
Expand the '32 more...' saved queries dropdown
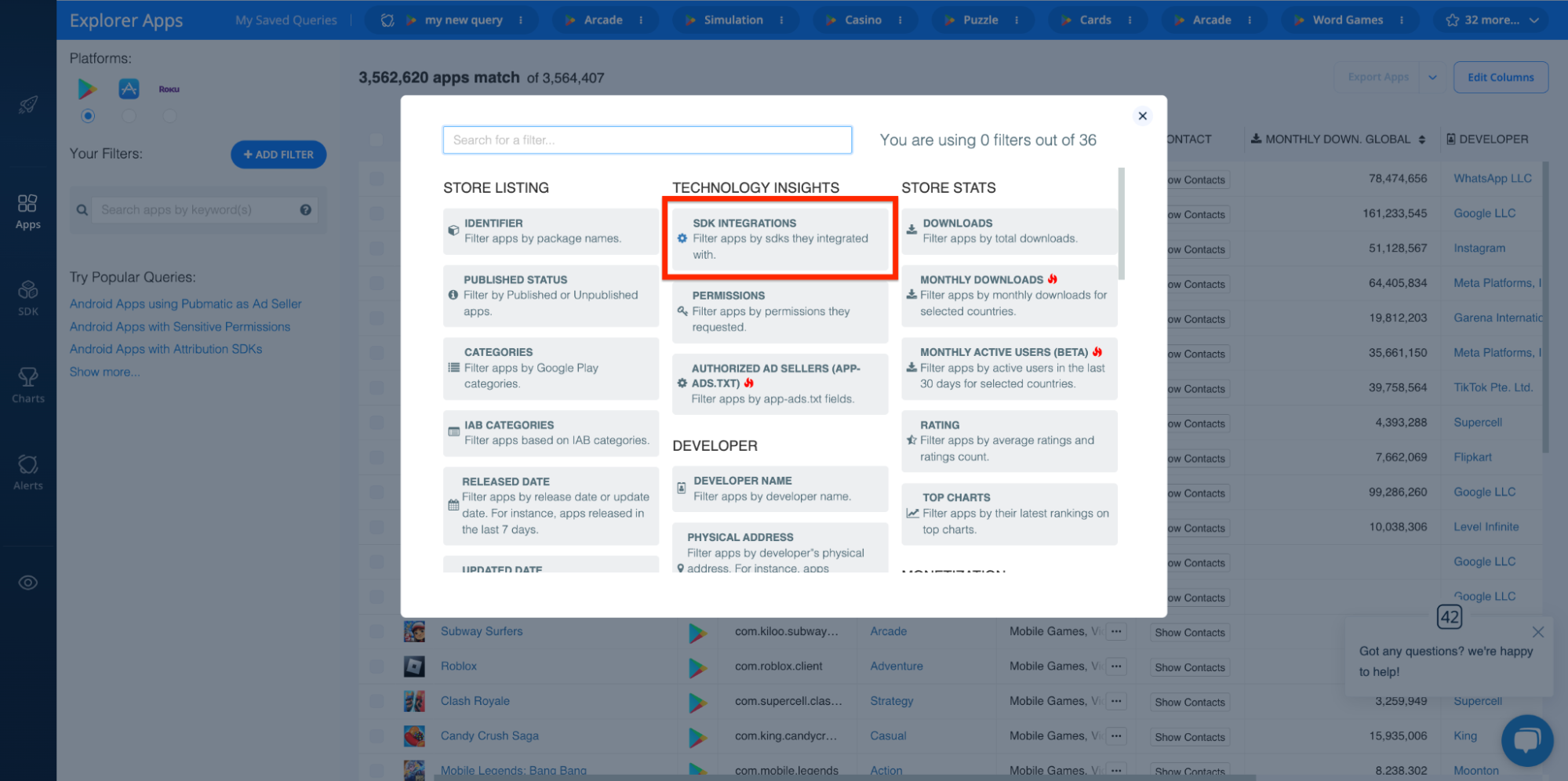[x=1491, y=20]
